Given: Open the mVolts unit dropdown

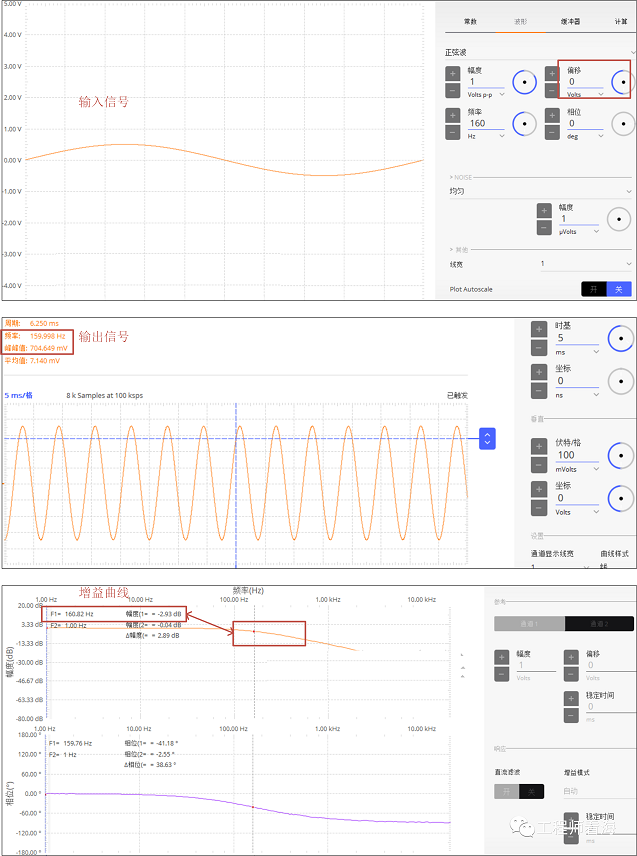Looking at the screenshot, I should click(x=578, y=469).
